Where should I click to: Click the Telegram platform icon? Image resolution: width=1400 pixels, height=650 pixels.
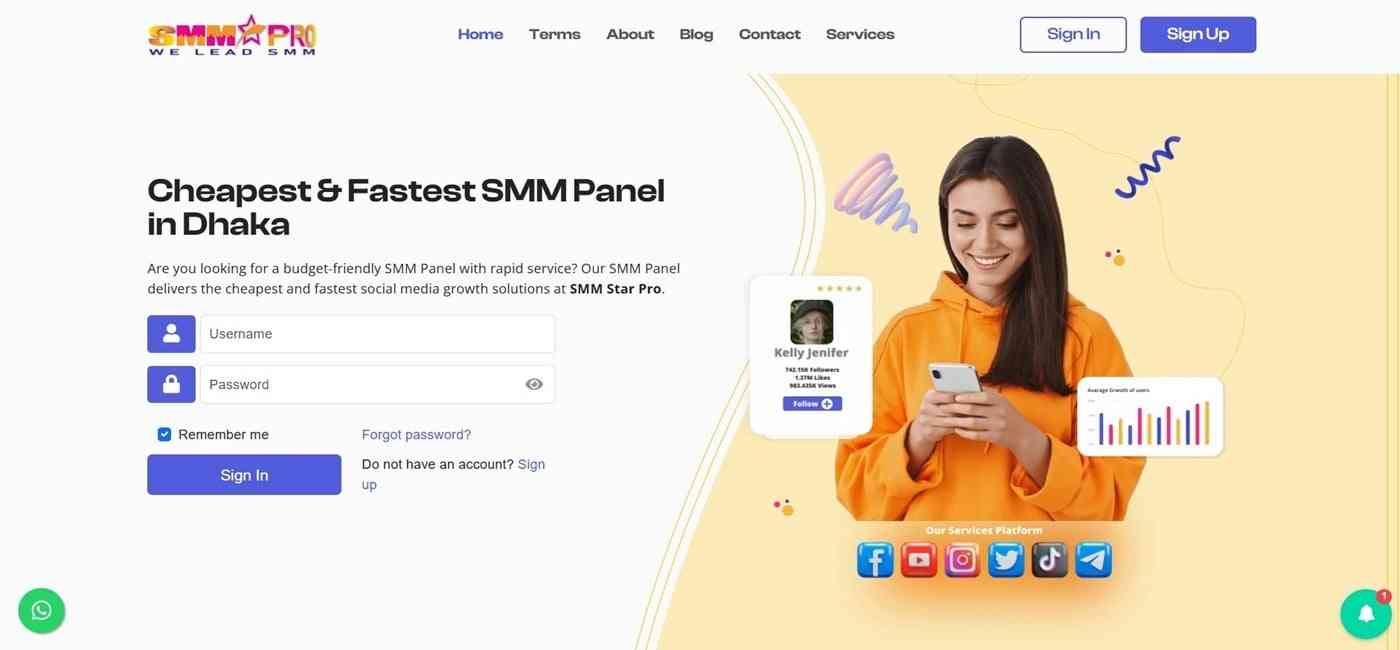pyautogui.click(x=1093, y=560)
